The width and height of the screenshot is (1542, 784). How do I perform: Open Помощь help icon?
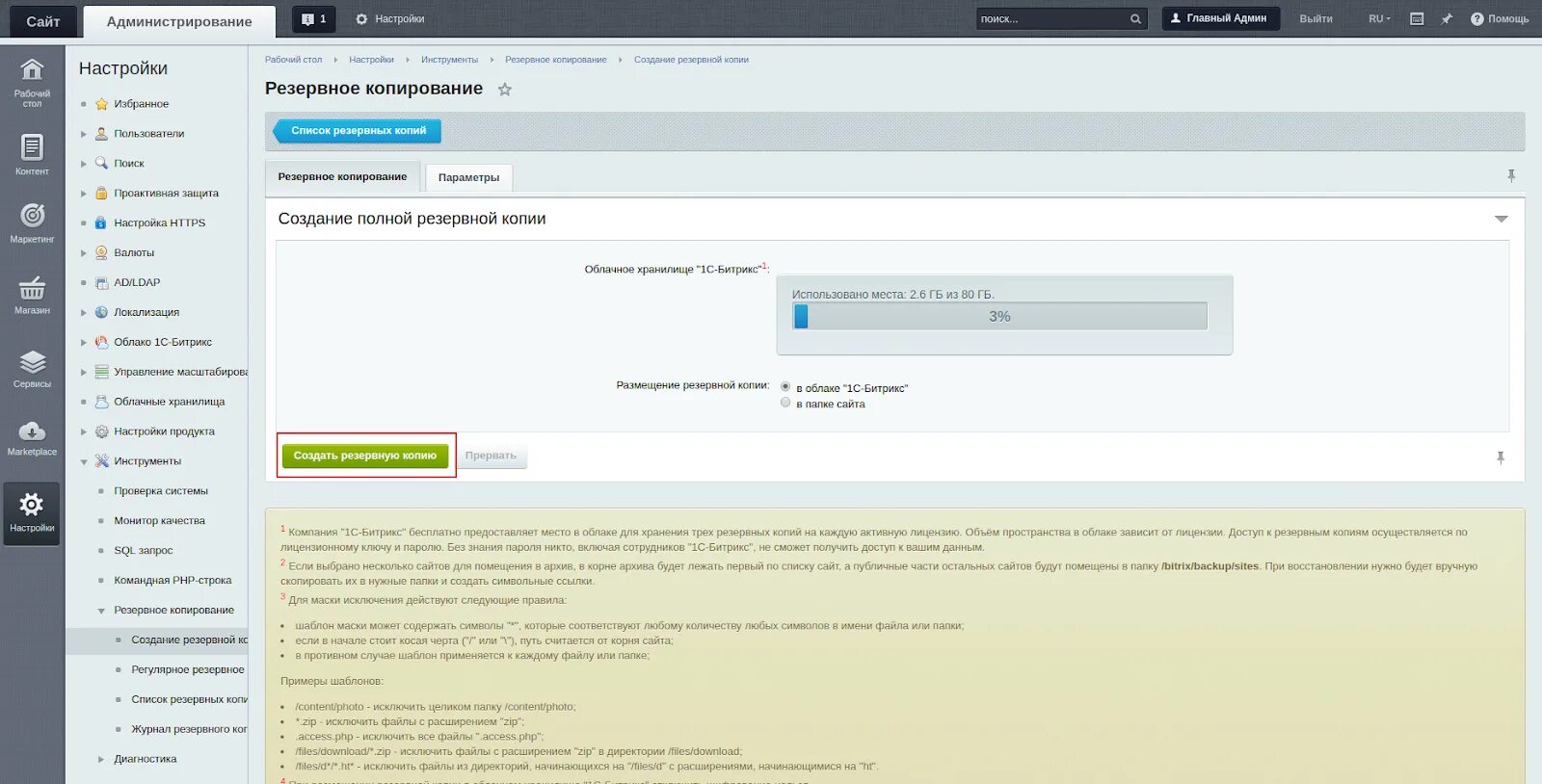[1500, 19]
